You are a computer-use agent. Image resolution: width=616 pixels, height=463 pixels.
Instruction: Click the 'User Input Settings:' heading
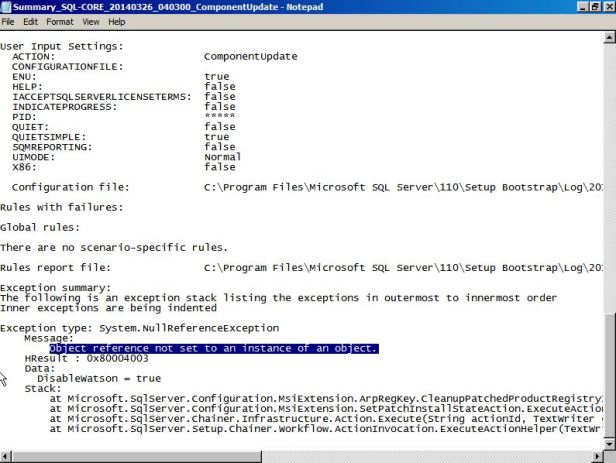click(x=62, y=46)
